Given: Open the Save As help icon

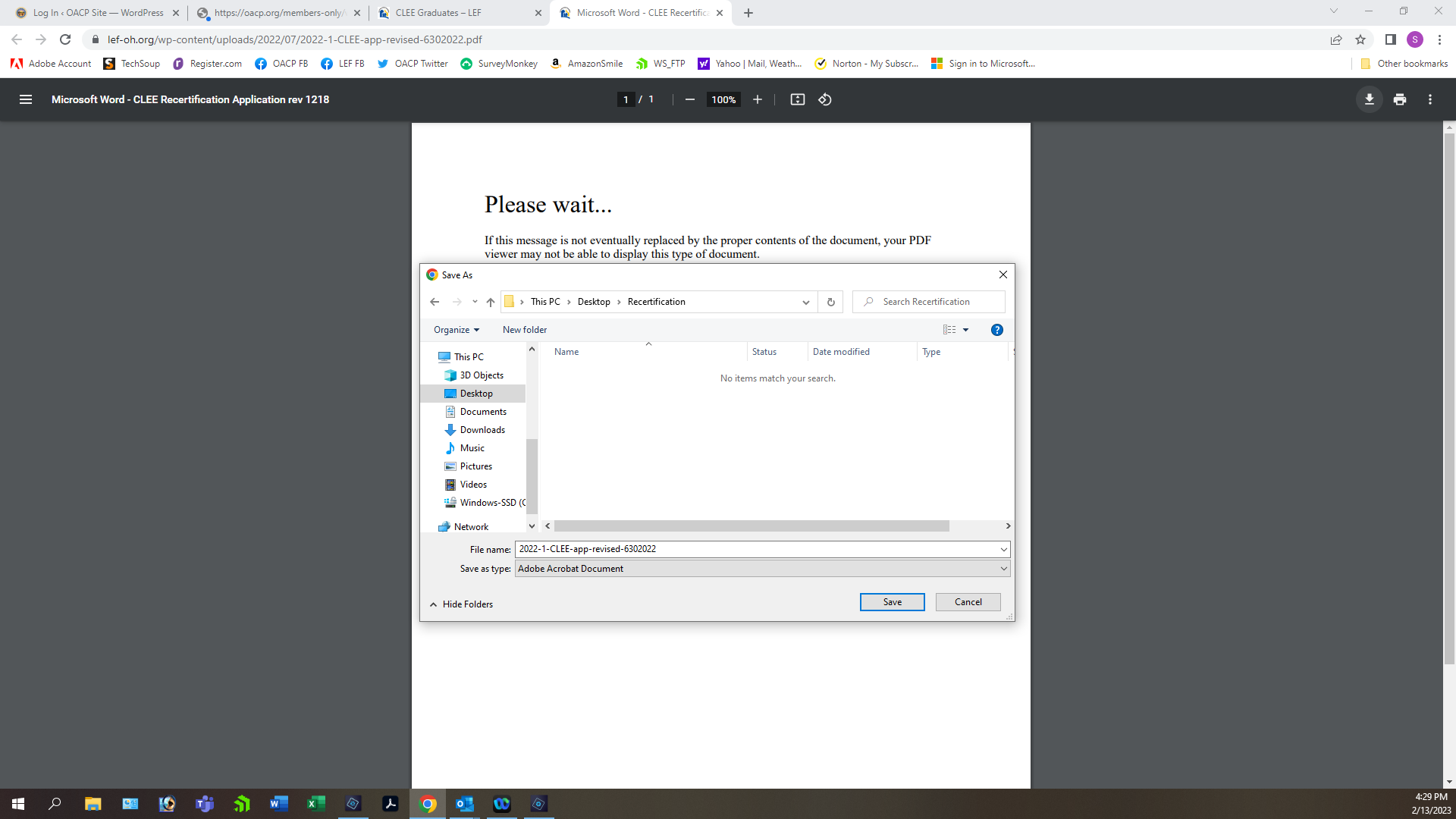Looking at the screenshot, I should 996,330.
